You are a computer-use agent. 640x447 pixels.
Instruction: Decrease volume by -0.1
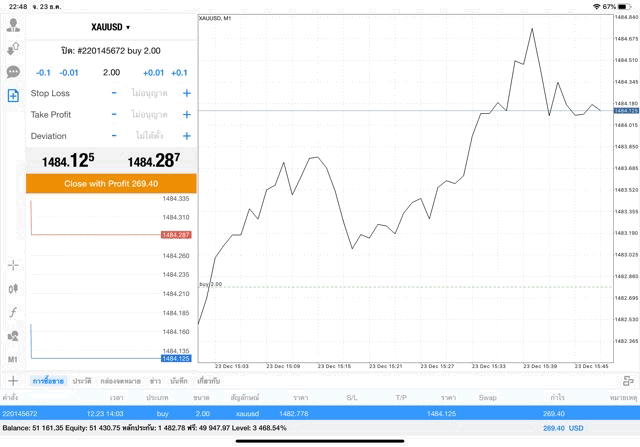point(43,72)
